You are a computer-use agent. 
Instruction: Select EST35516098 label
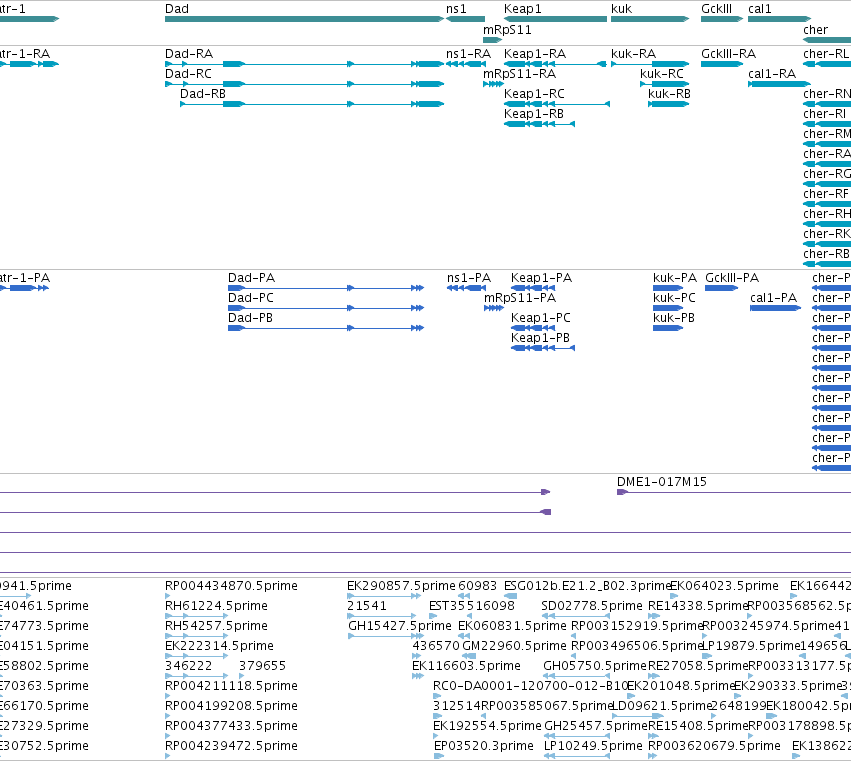point(472,606)
